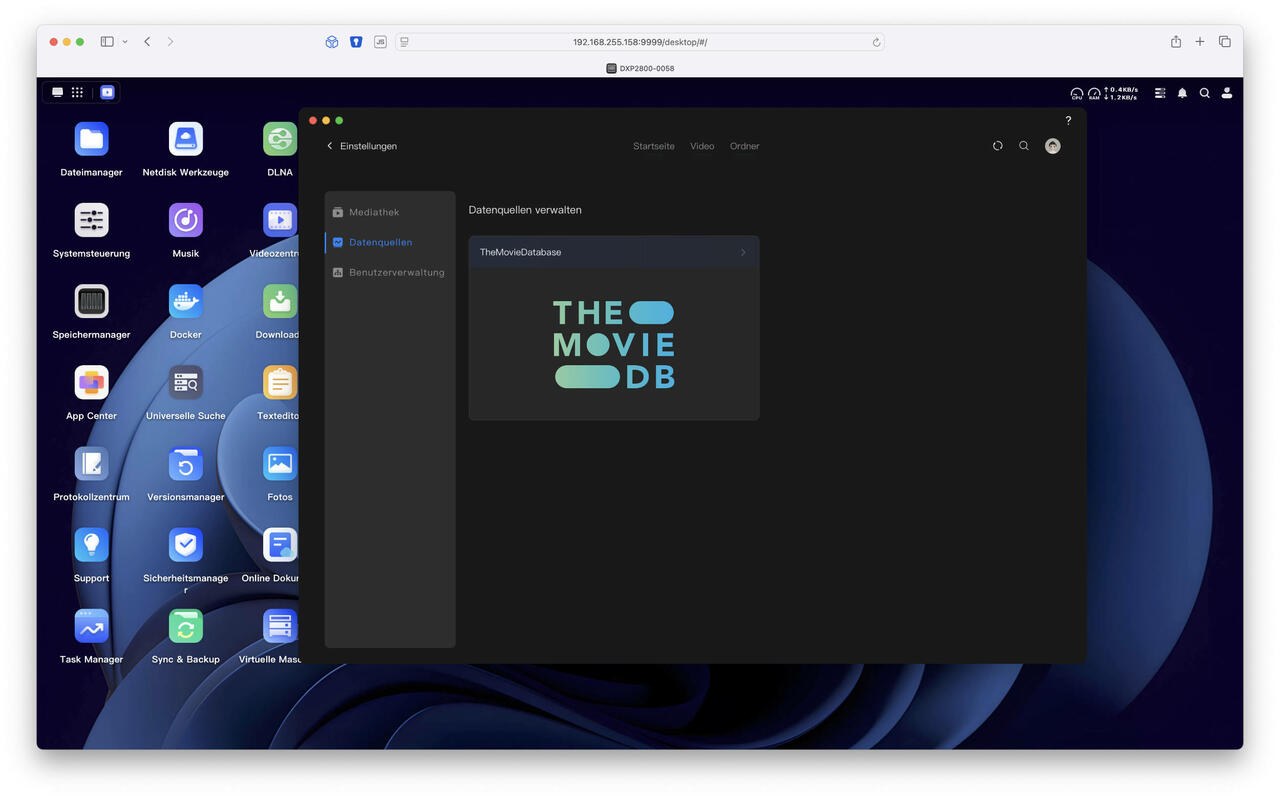Expand TheMovieDatabase entry chevron

pyautogui.click(x=742, y=253)
